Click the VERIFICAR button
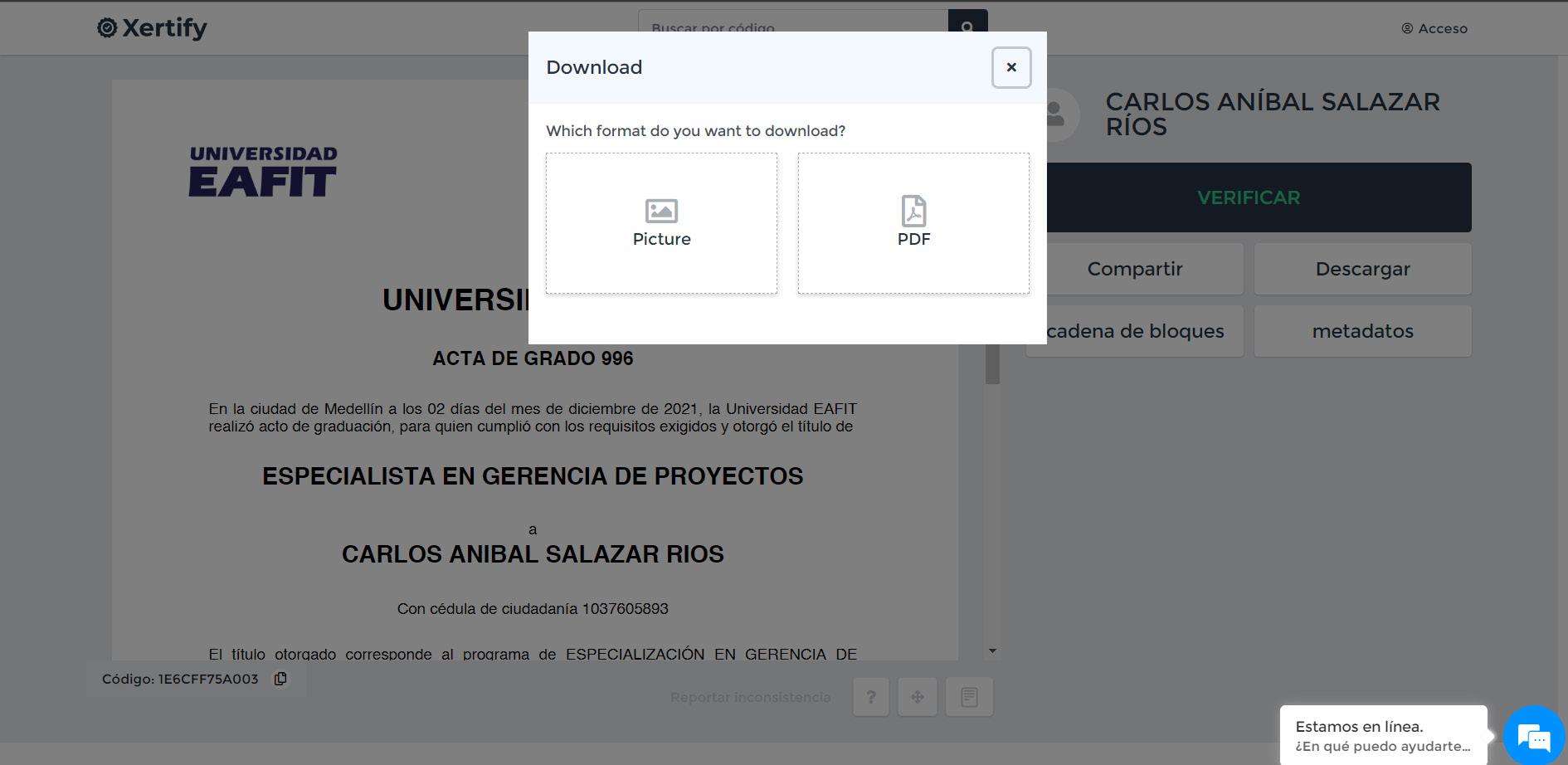The width and height of the screenshot is (1568, 765). (1249, 197)
